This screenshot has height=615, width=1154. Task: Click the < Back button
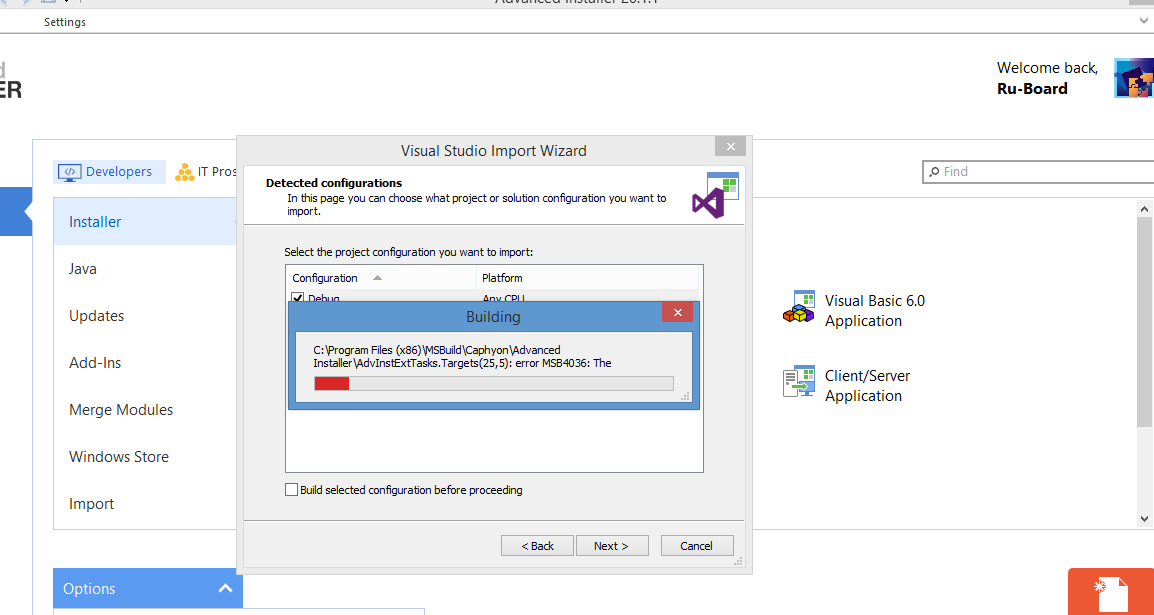click(x=537, y=546)
